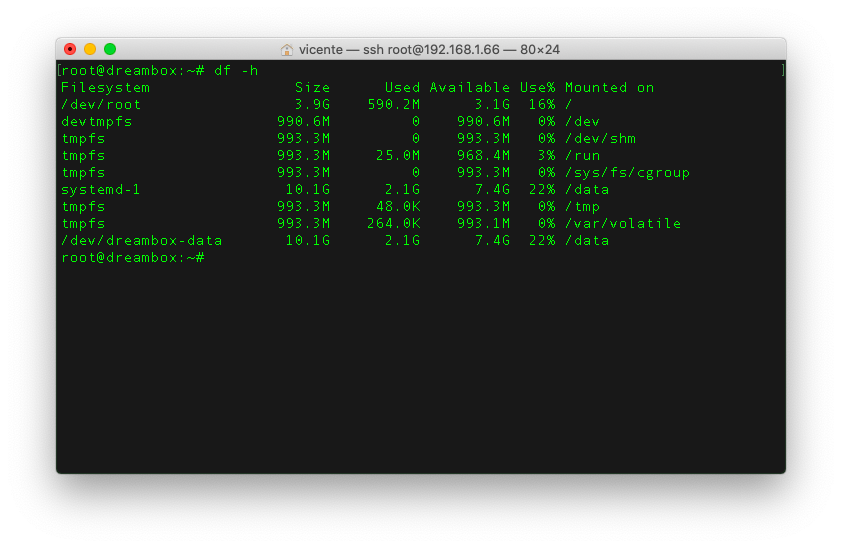The width and height of the screenshot is (842, 548).
Task: Click the 'df -h' command text
Action: coord(236,70)
